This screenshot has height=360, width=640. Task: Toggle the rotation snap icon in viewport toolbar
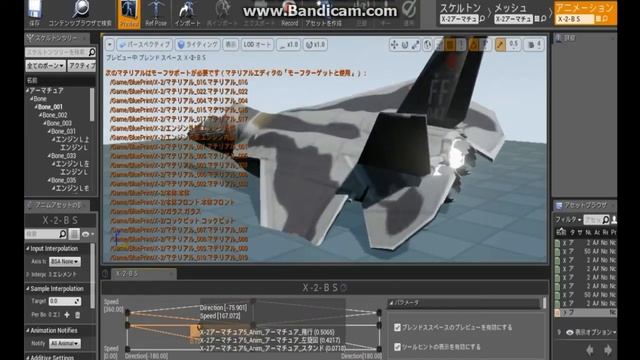473,45
